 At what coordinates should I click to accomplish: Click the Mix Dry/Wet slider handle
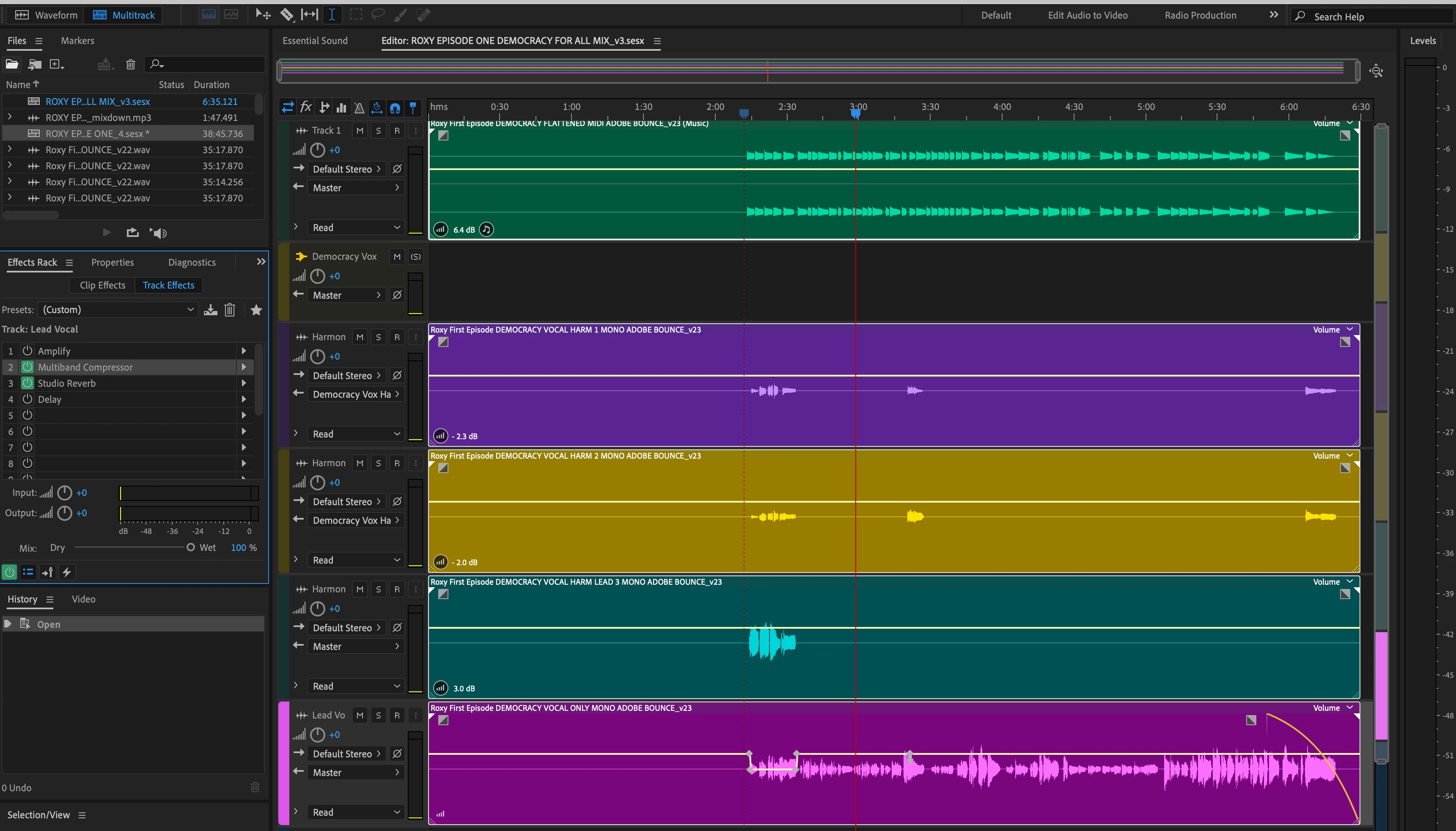pyautogui.click(x=190, y=548)
